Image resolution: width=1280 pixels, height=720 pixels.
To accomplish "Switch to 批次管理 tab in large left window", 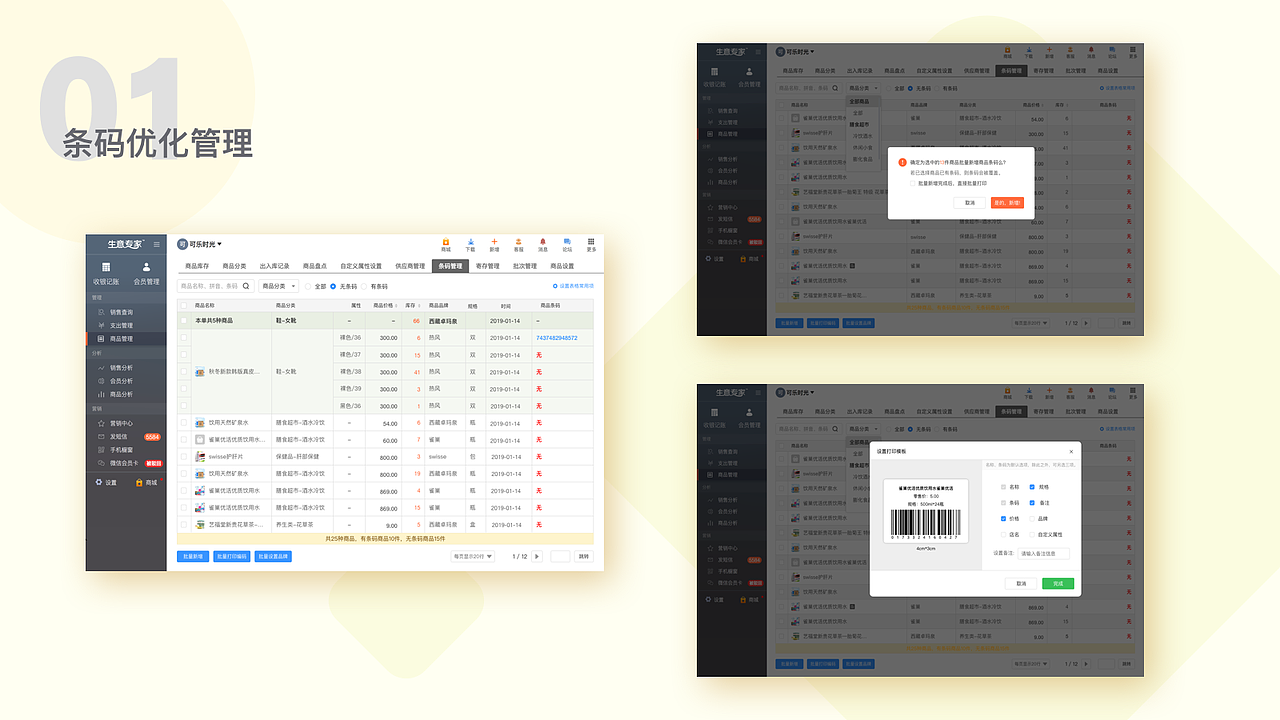I will 525,266.
